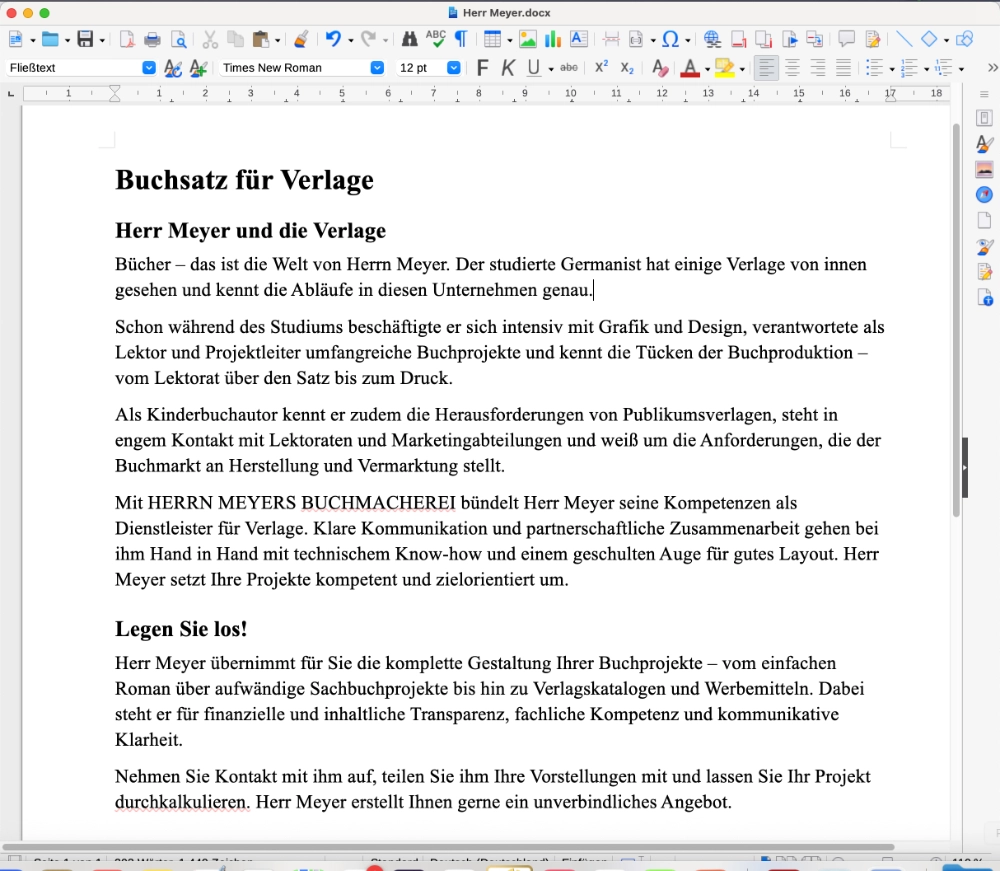Toggle underline formatting
Screen dimensions: 1000x871
[x=534, y=68]
